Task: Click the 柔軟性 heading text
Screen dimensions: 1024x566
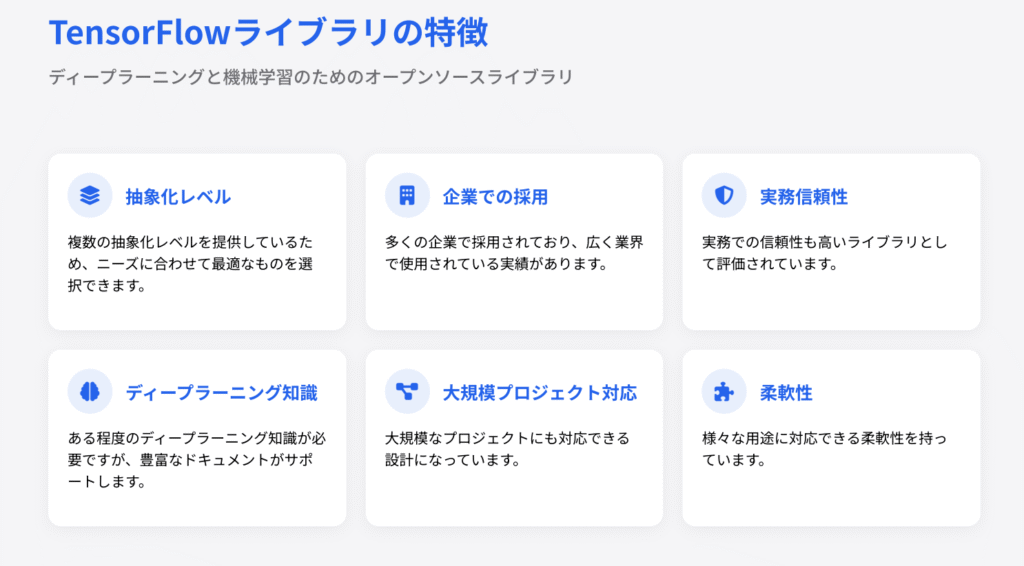Action: [786, 392]
